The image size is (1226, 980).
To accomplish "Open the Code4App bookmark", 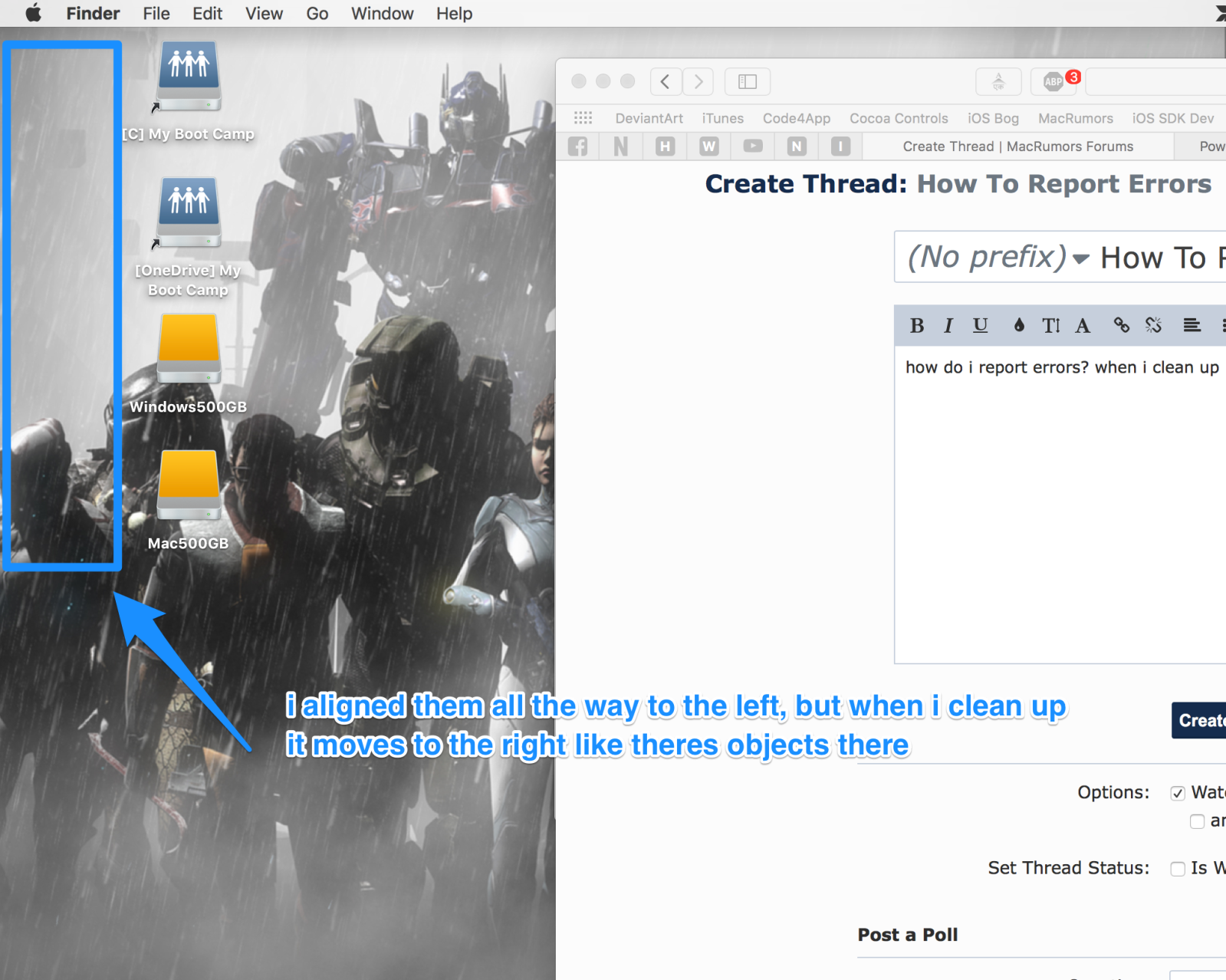I will [796, 118].
